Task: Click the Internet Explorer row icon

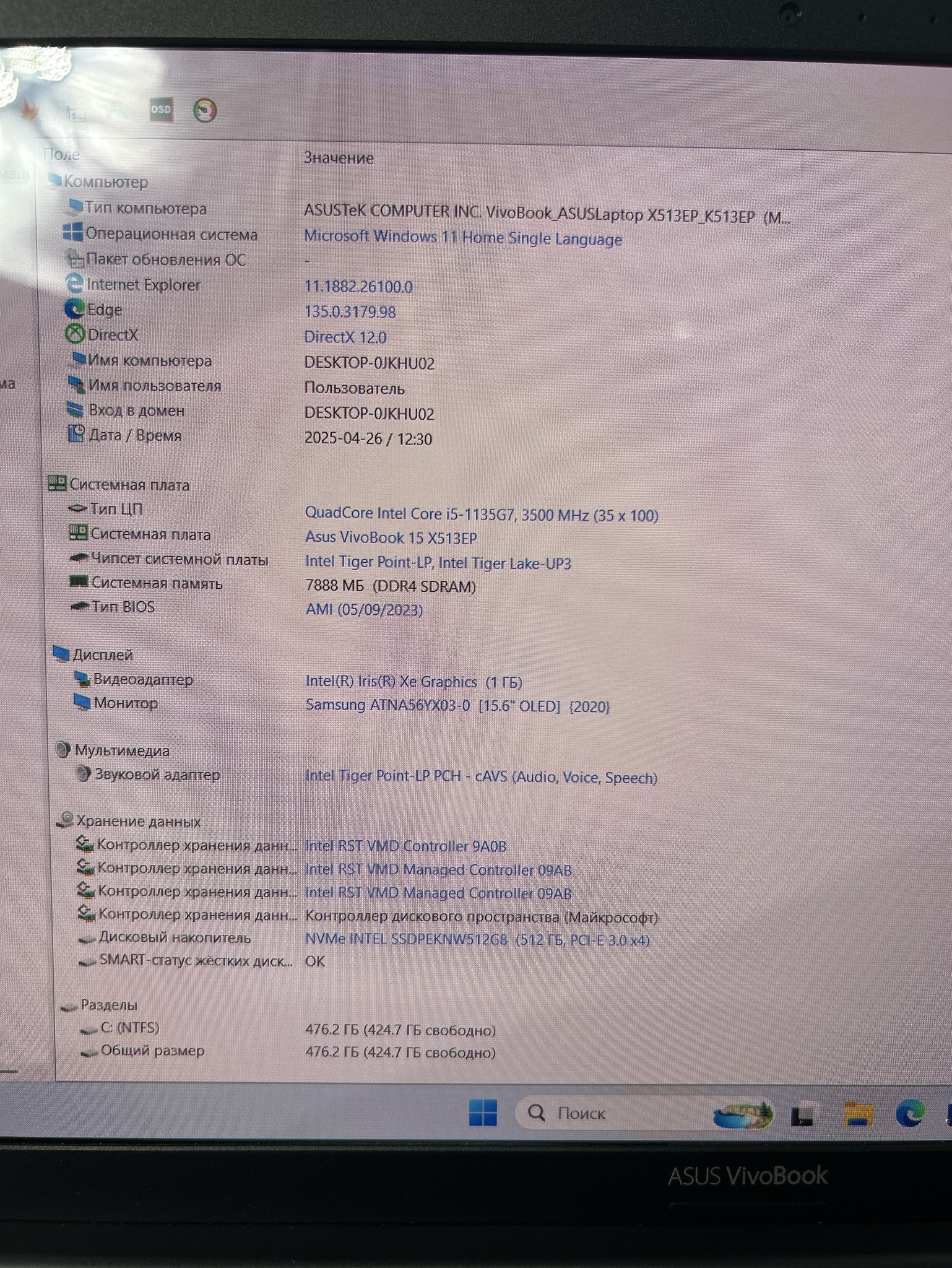Action: coord(74,284)
